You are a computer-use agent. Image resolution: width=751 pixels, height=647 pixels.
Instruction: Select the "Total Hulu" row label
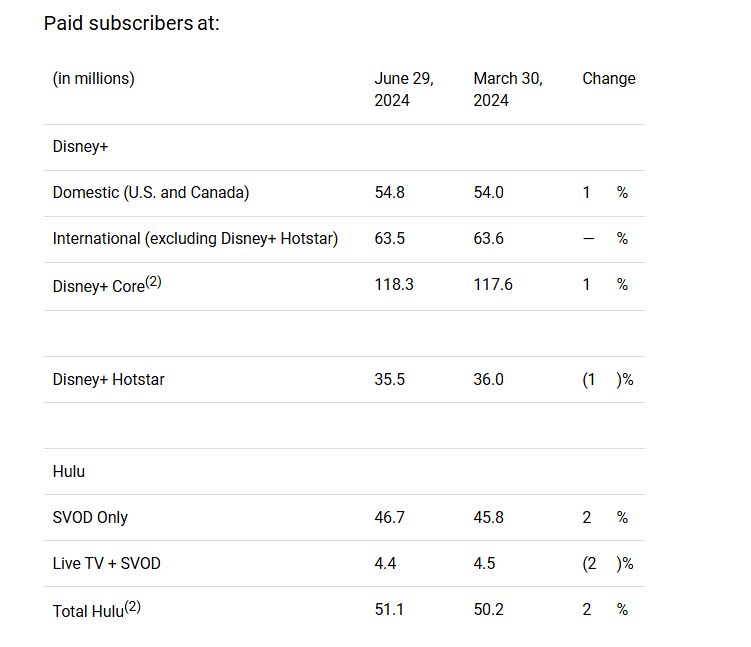[x=96, y=610]
